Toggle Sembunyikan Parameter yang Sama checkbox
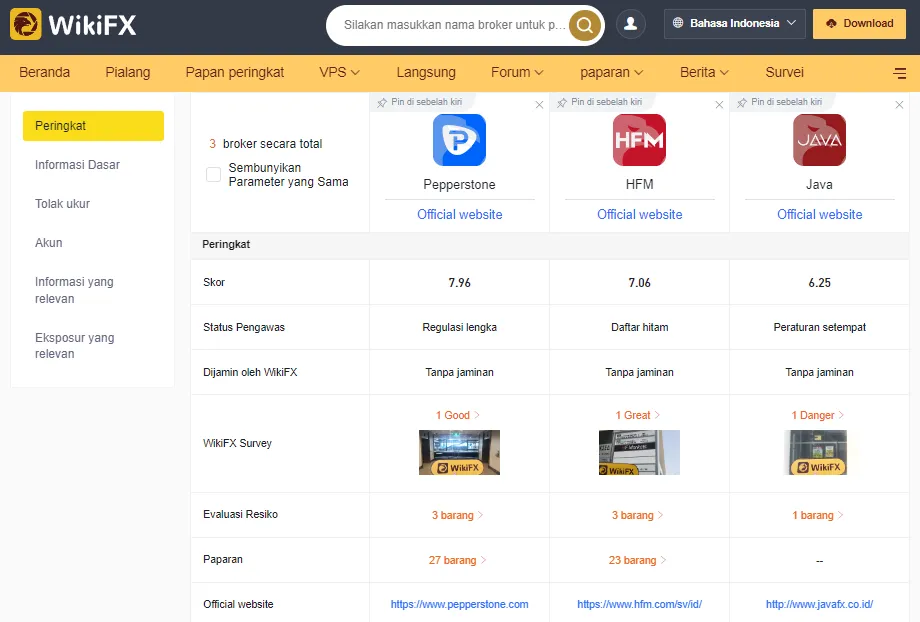 click(214, 174)
